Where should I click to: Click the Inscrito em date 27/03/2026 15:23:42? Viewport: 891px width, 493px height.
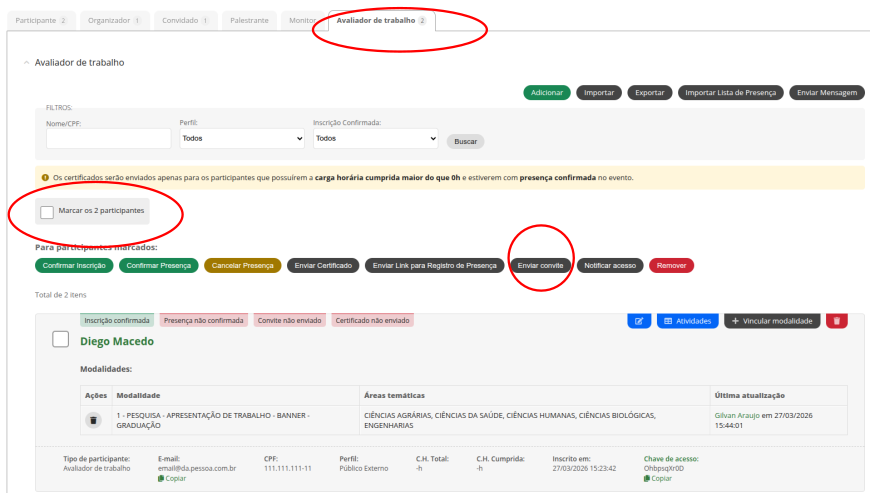point(584,469)
